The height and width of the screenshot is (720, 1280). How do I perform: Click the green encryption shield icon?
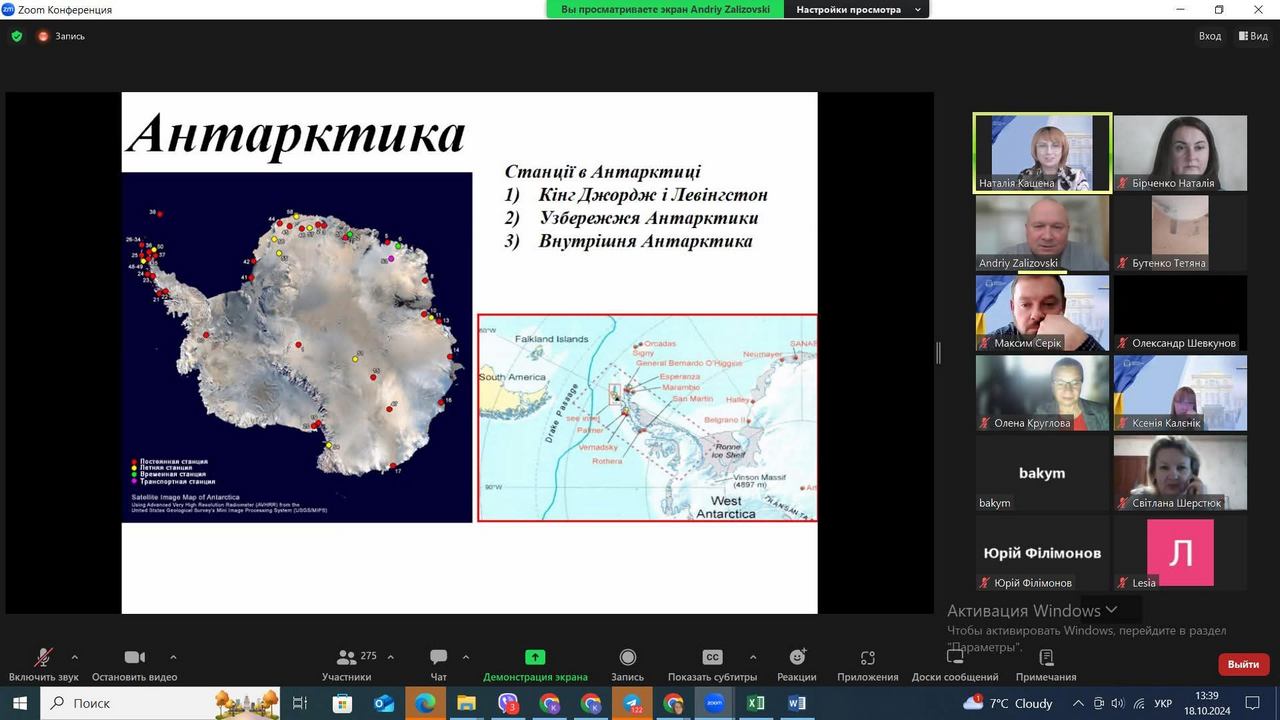pos(17,36)
